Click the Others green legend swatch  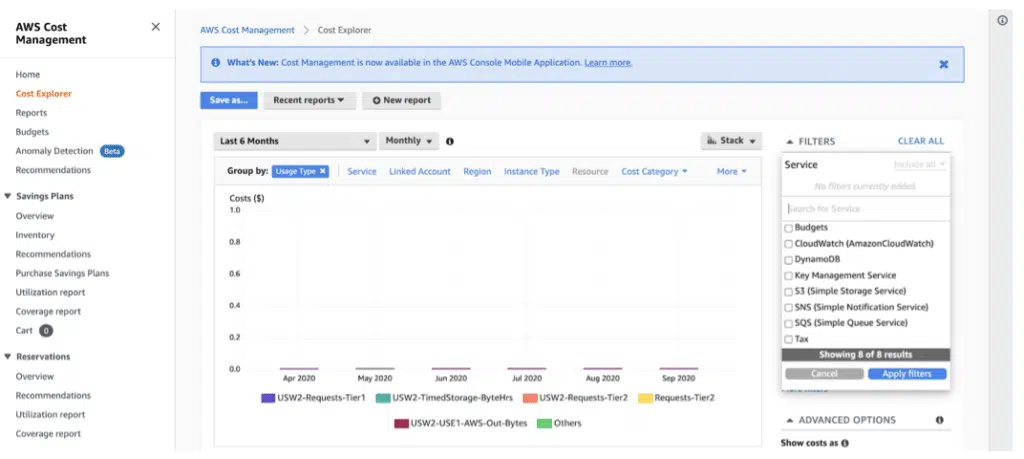(544, 423)
